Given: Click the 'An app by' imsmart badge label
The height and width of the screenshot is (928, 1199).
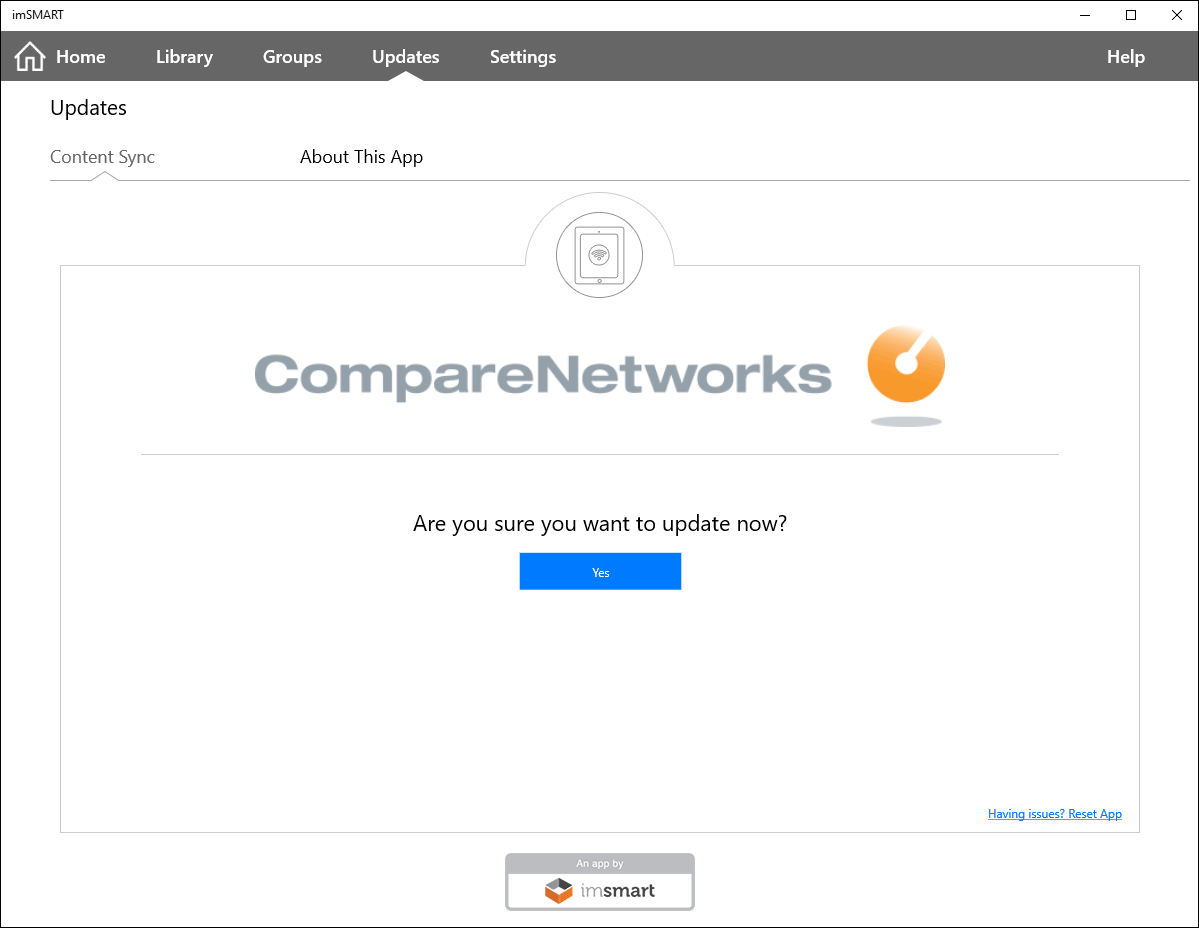Looking at the screenshot, I should [600, 863].
